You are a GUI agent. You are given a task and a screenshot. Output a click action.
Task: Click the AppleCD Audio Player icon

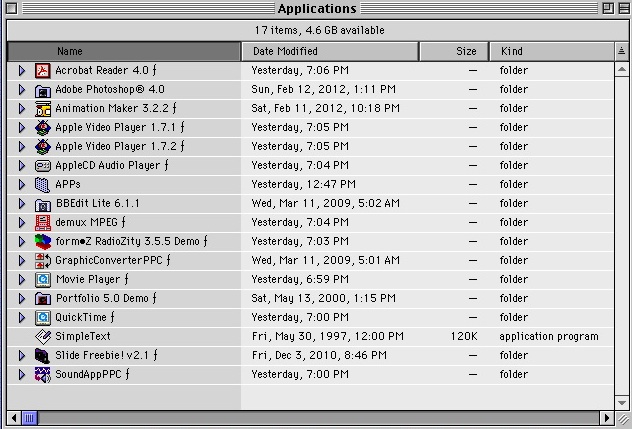[42, 166]
